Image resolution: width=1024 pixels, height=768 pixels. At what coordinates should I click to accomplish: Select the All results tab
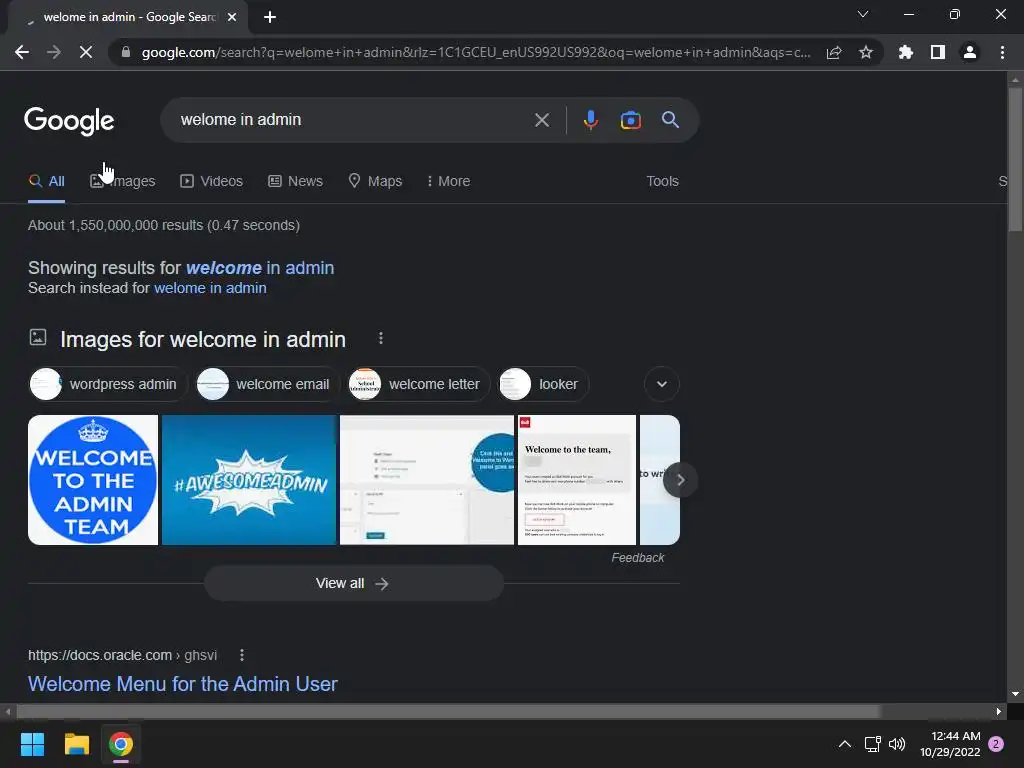coord(46,182)
